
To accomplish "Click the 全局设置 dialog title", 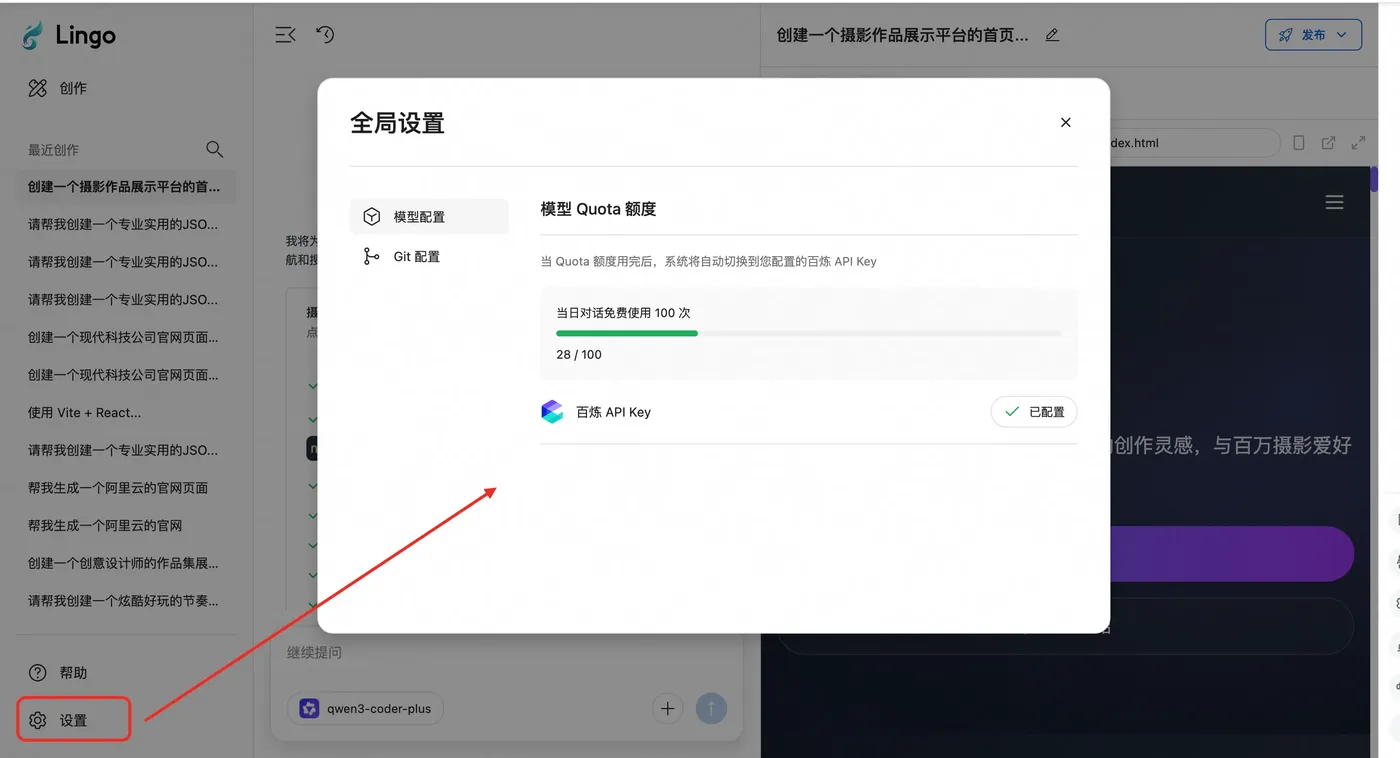I will (397, 123).
